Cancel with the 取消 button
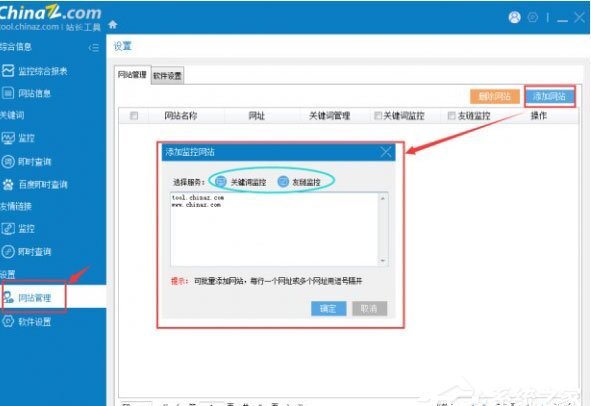 (369, 309)
